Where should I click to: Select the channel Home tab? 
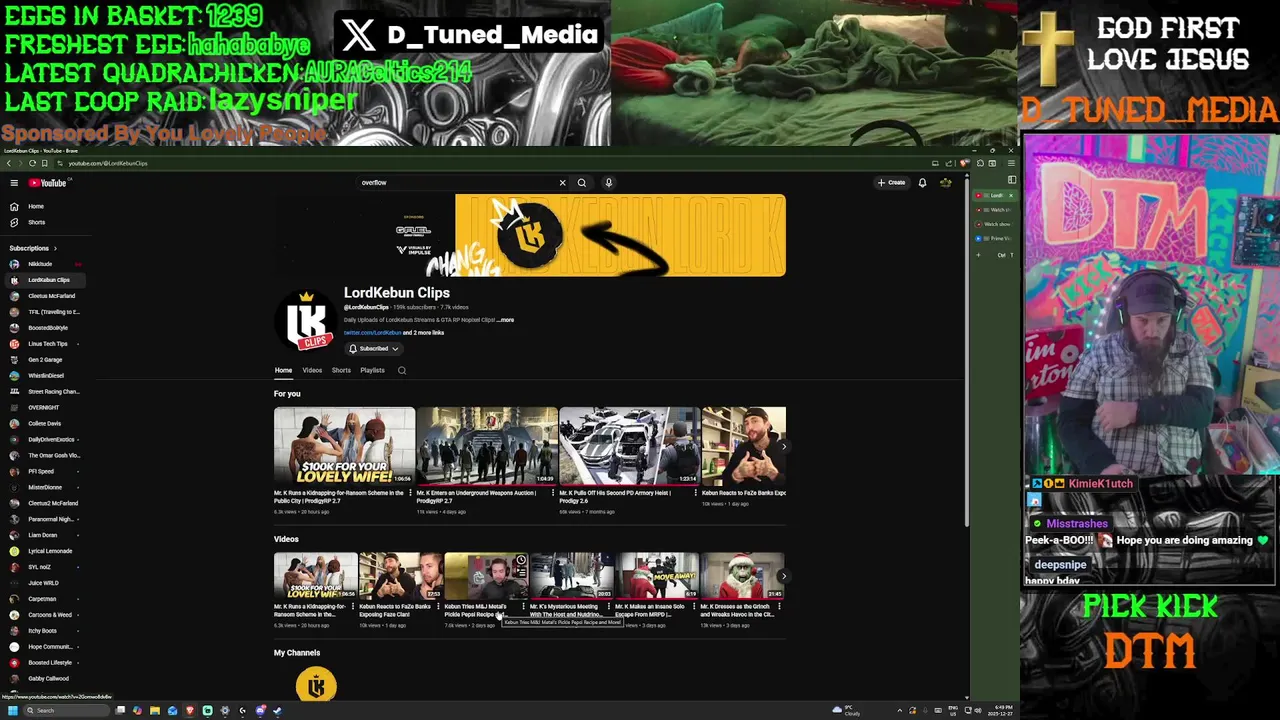click(x=283, y=370)
